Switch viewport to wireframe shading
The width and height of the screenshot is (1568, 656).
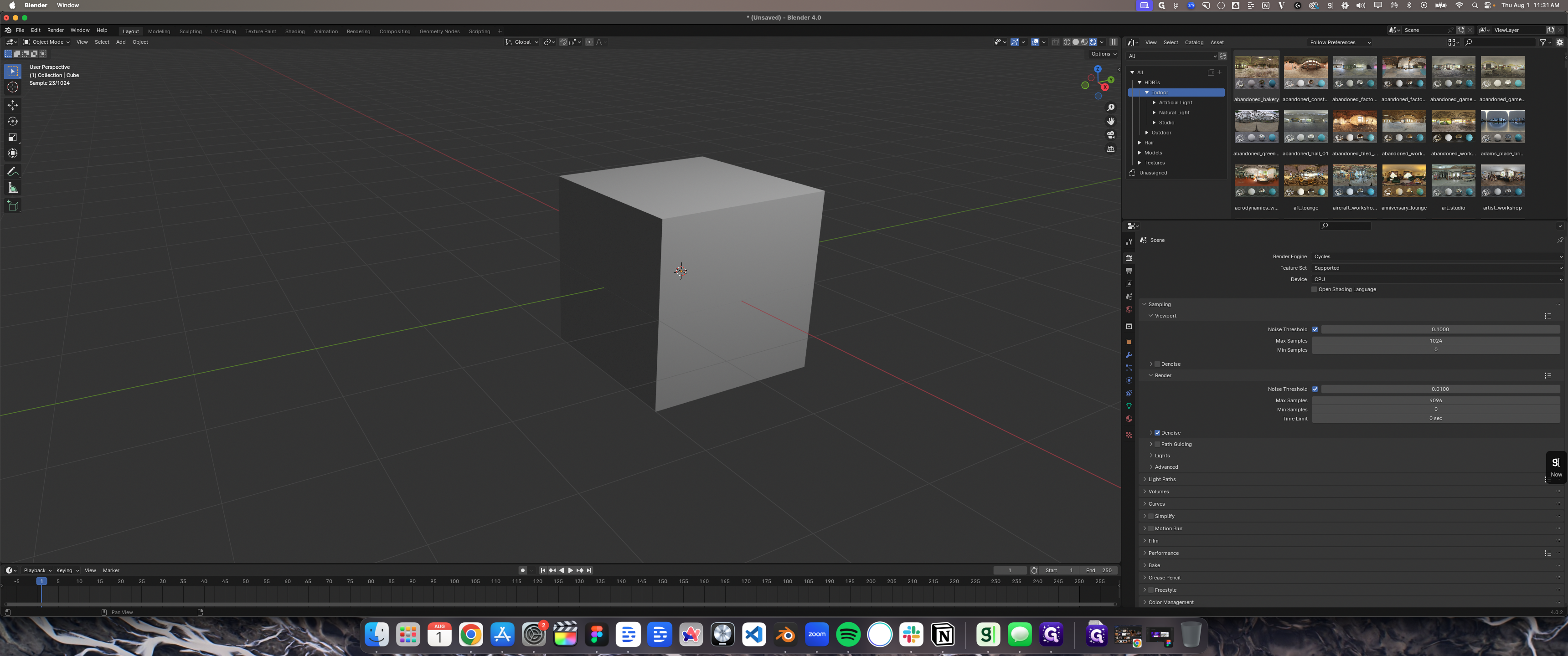[x=1067, y=42]
